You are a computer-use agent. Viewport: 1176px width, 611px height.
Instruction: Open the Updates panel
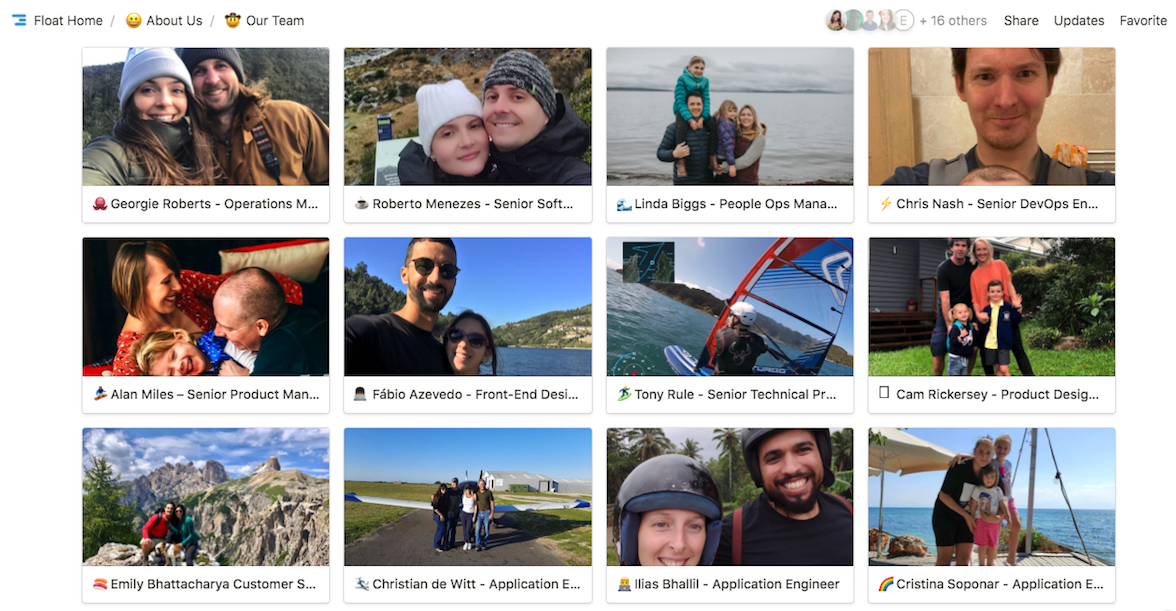coord(1079,20)
